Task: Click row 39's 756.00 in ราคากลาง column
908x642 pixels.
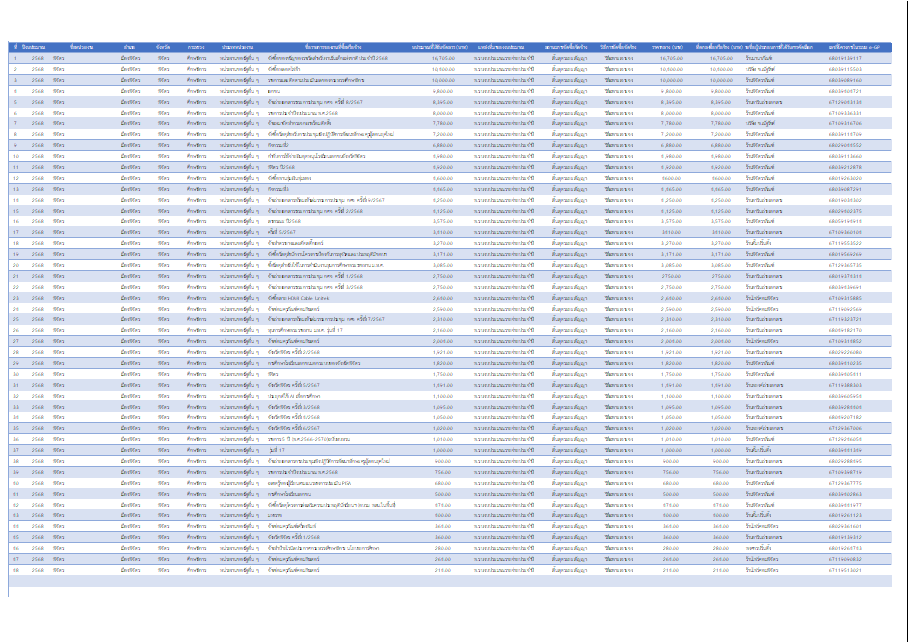Action: [x=672, y=472]
